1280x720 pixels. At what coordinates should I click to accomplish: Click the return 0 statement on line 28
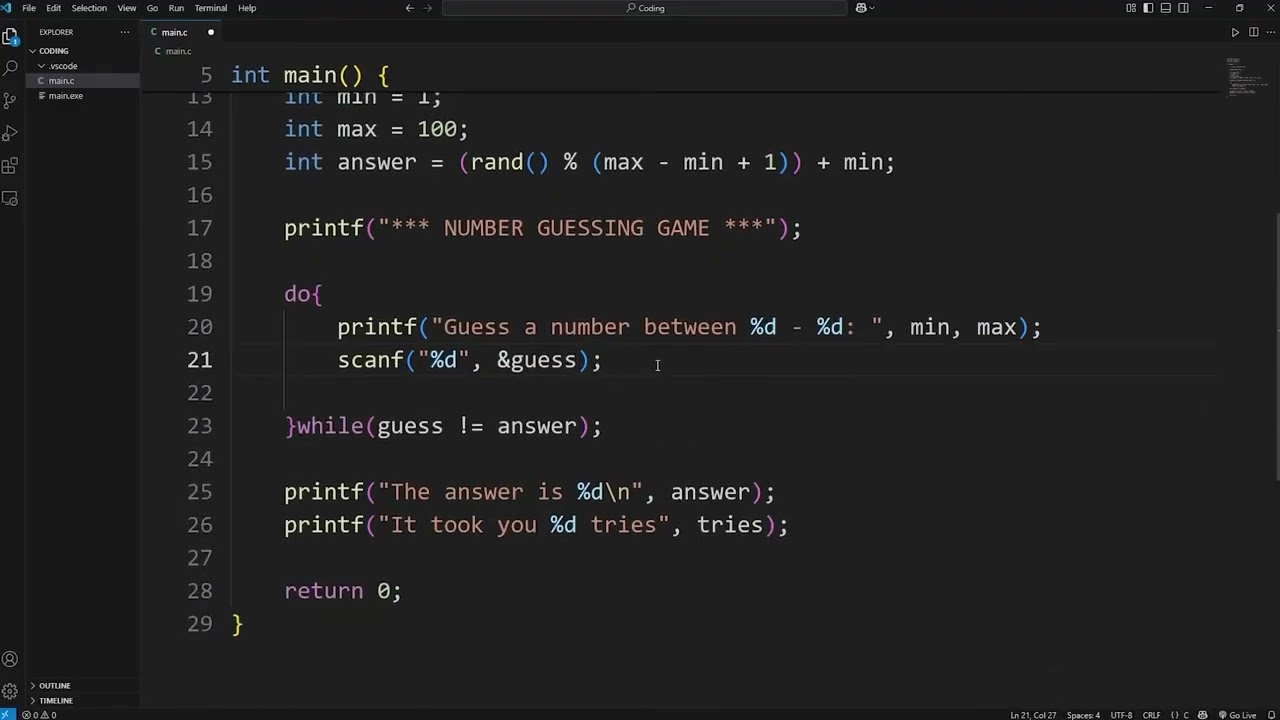coord(343,591)
